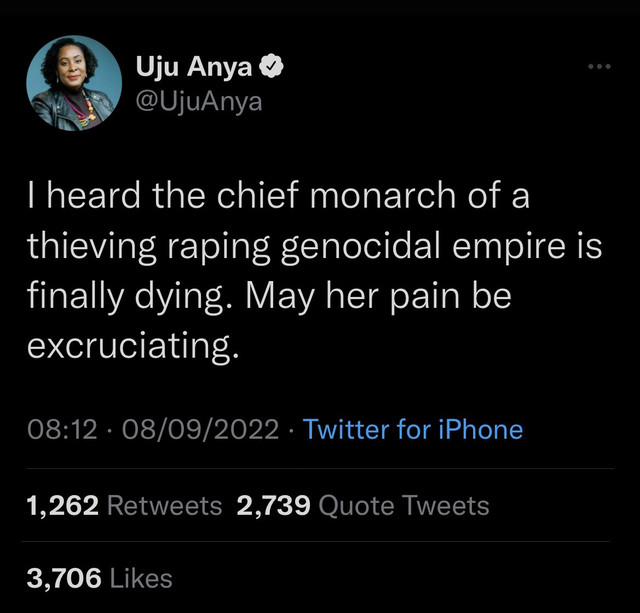The width and height of the screenshot is (640, 613).
Task: Open the three-dot more options menu
Action: [599, 68]
